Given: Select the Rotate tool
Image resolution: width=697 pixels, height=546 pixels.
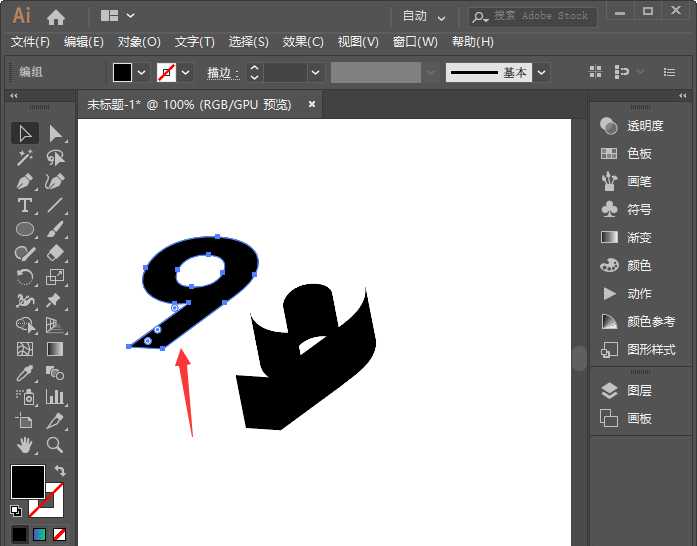Looking at the screenshot, I should [x=26, y=277].
